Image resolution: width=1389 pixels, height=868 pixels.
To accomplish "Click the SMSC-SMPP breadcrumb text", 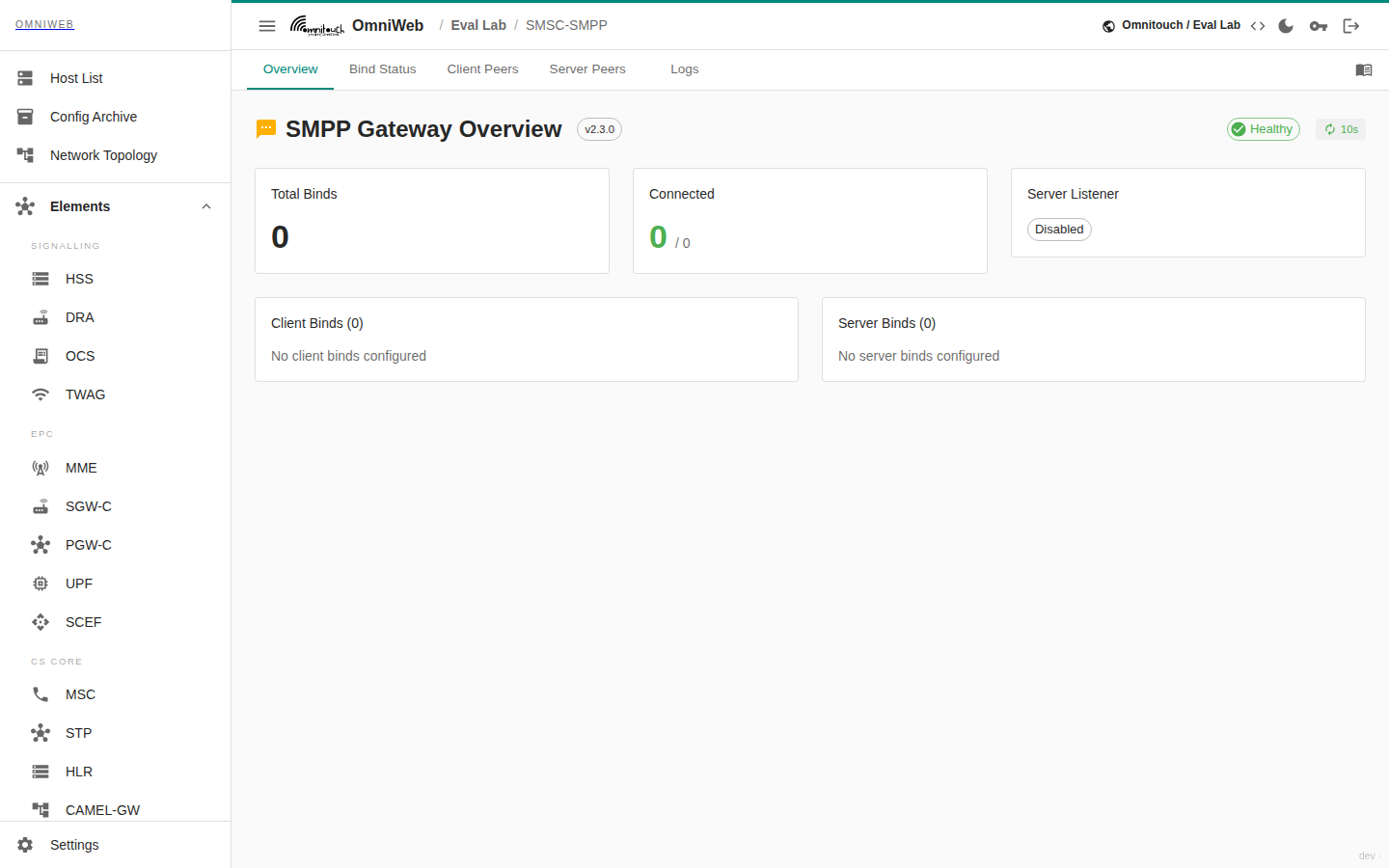I will (566, 26).
